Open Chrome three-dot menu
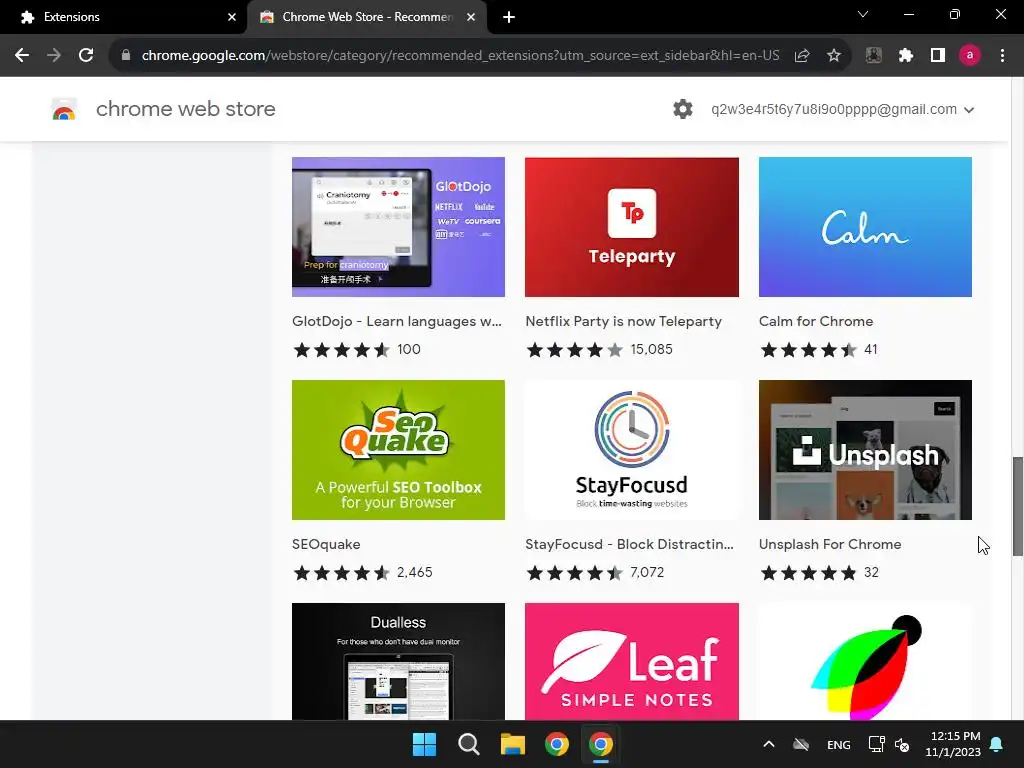 point(1002,56)
